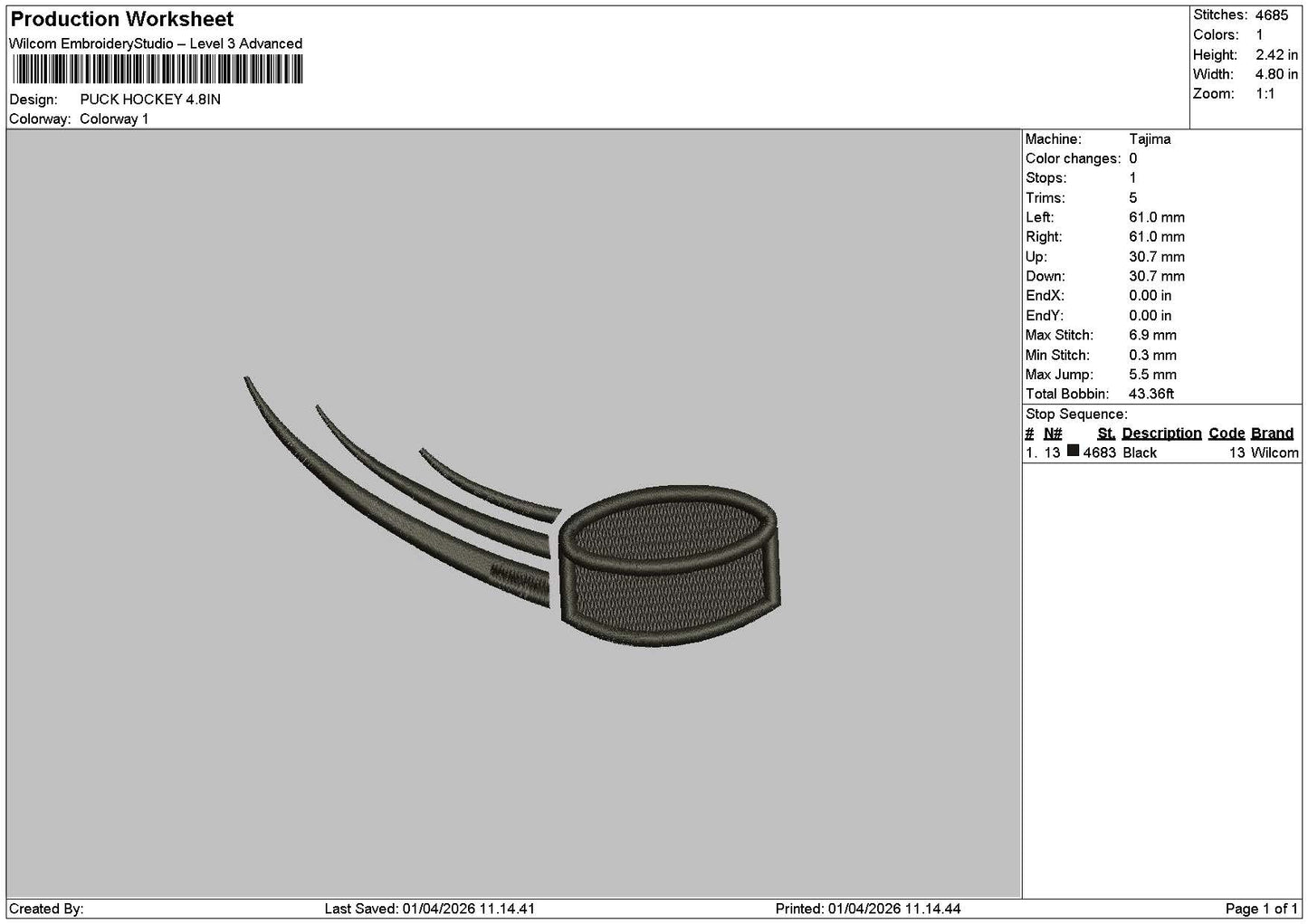
Task: Click the Color changes value 0
Action: (1133, 159)
